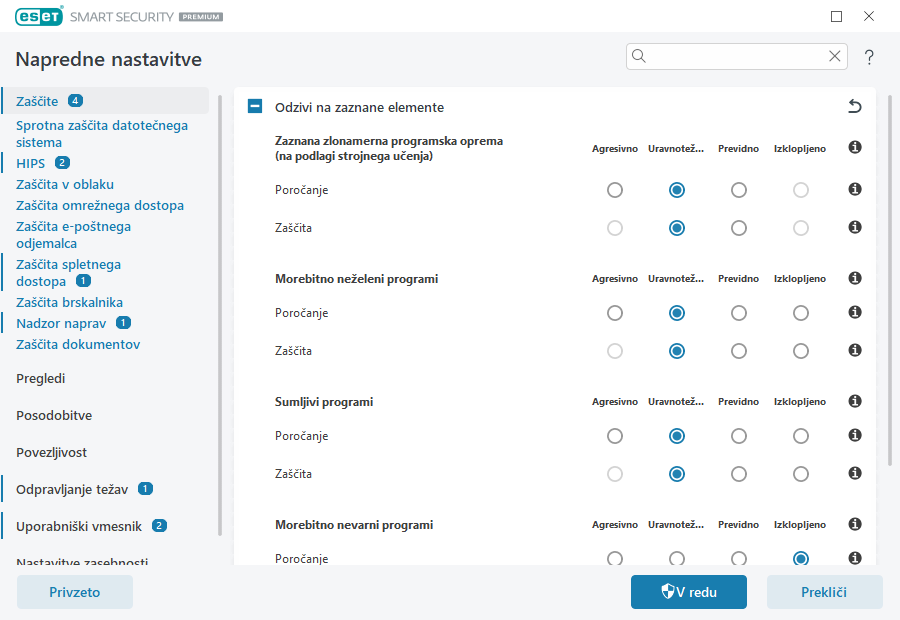Set Sumljivi programi Poročanje to Izklopljeno
900x620 pixels.
[x=801, y=436]
